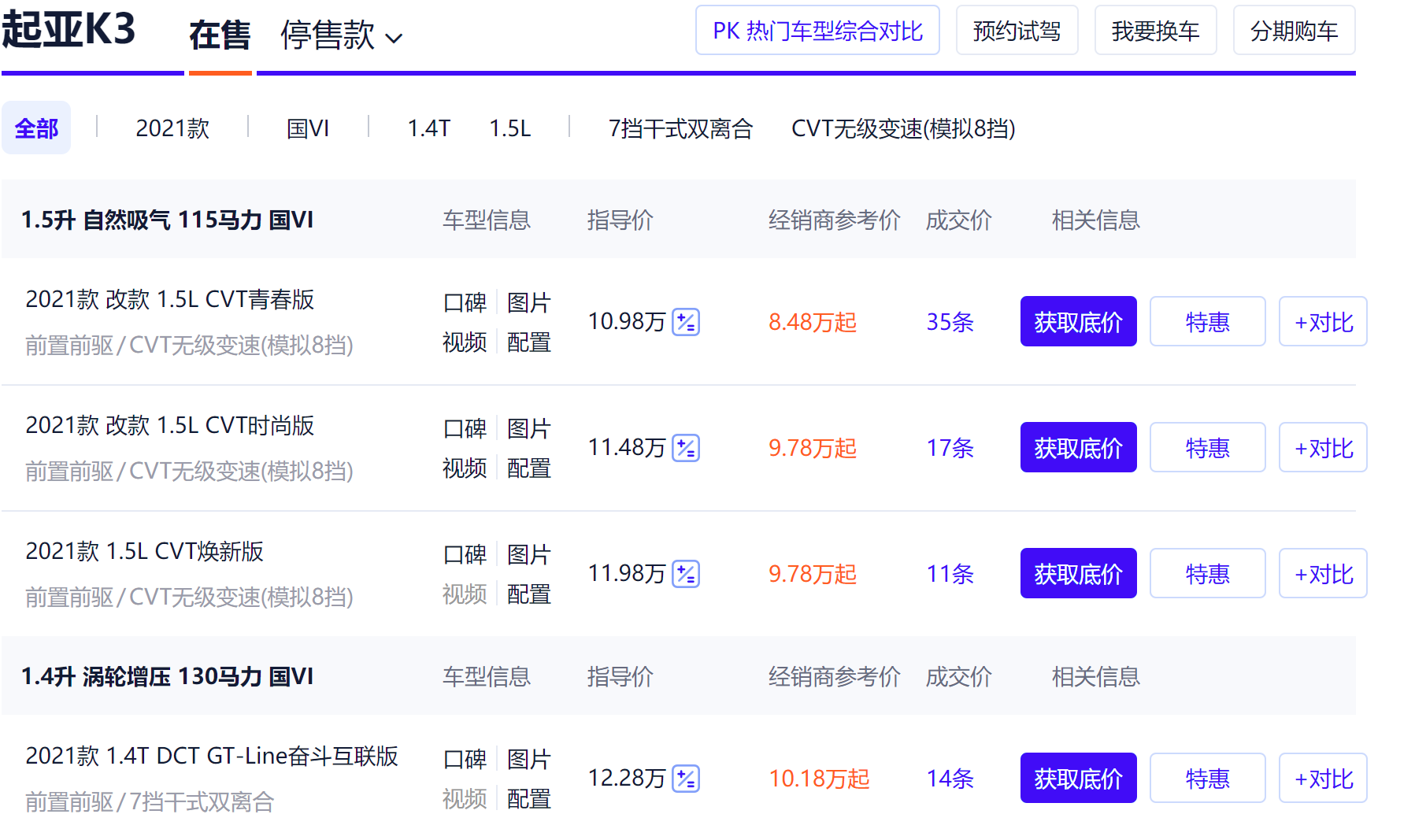Viewport: 1415px width, 840px height.
Task: Click 10.18万起 dealer price
Action: point(819,779)
